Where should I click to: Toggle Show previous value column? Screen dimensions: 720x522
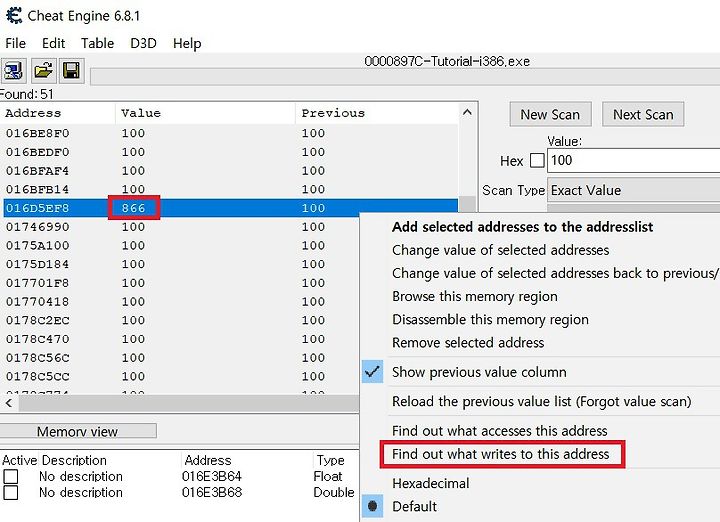click(x=479, y=372)
